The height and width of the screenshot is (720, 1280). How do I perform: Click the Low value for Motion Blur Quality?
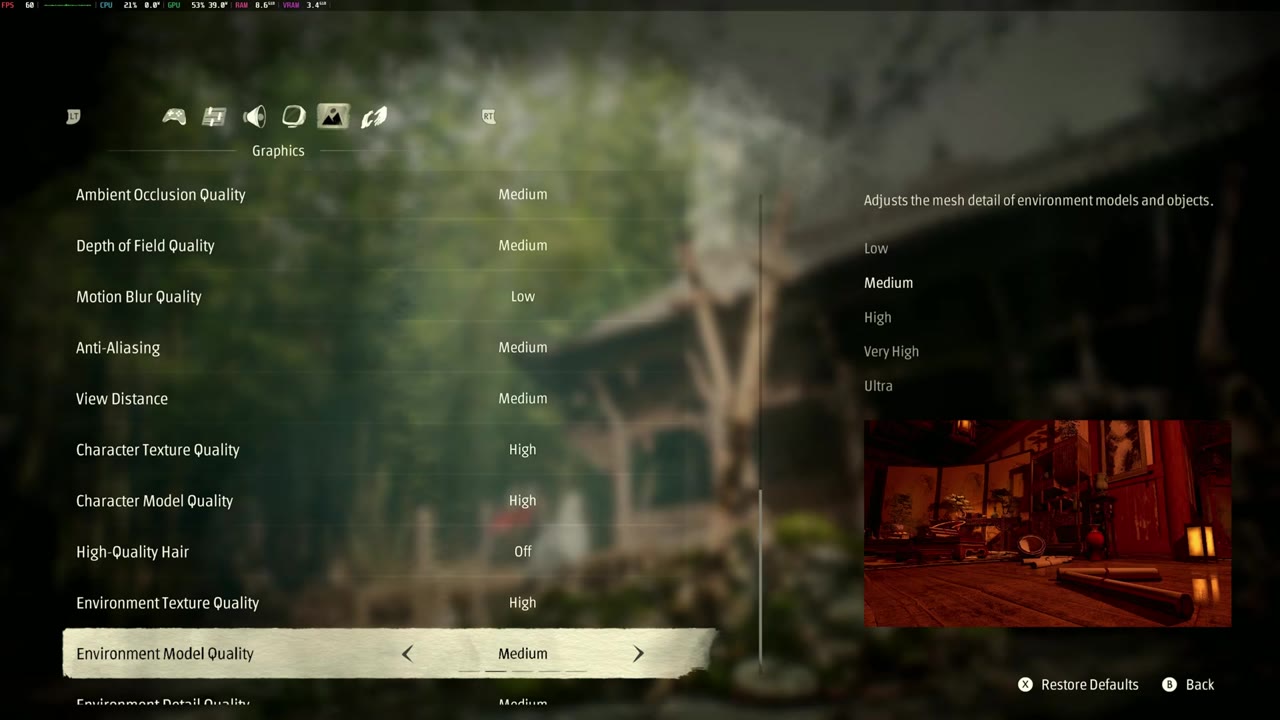click(523, 297)
